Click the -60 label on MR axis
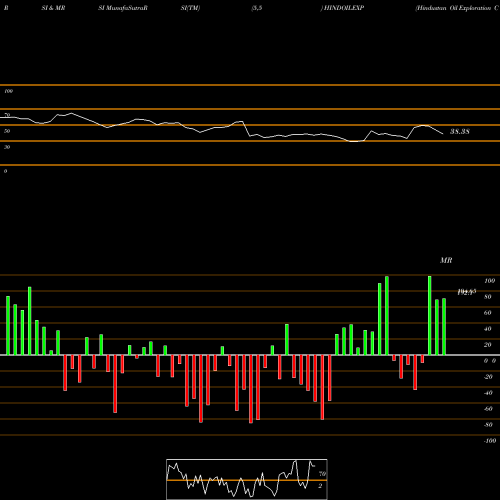Viewport: 500px width, 500px height. click(x=488, y=409)
